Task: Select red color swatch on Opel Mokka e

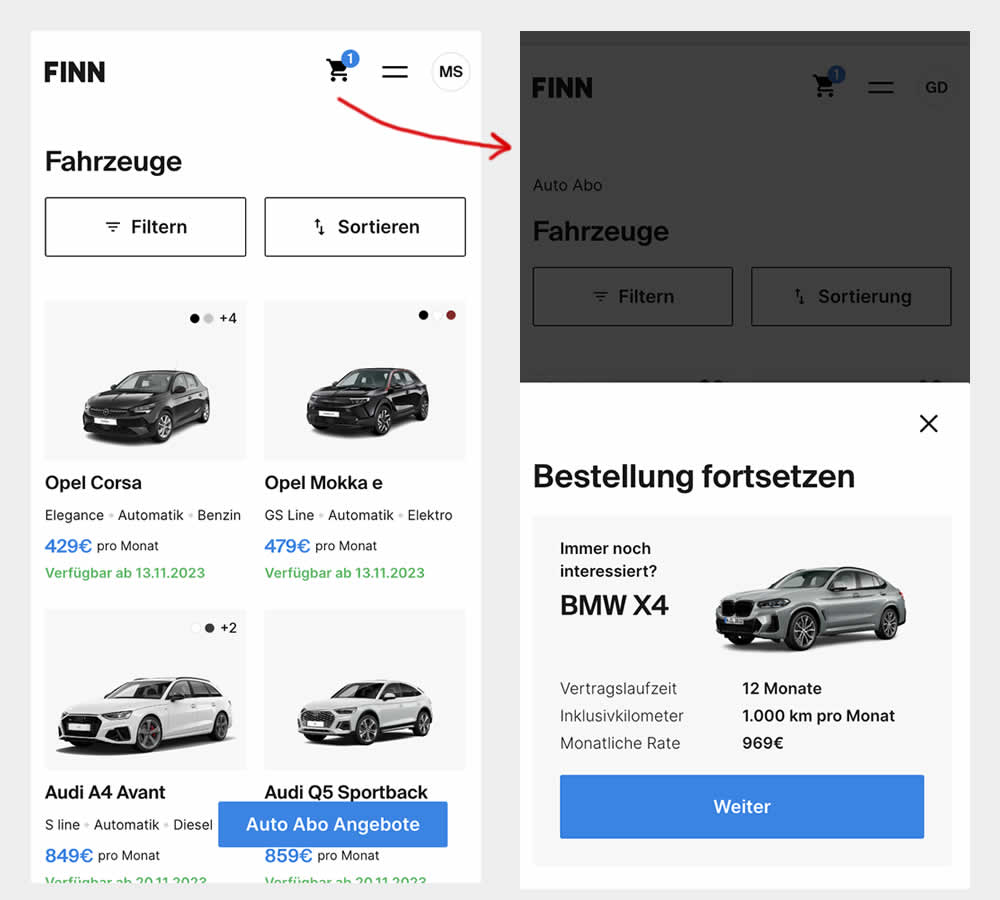Action: (x=451, y=315)
